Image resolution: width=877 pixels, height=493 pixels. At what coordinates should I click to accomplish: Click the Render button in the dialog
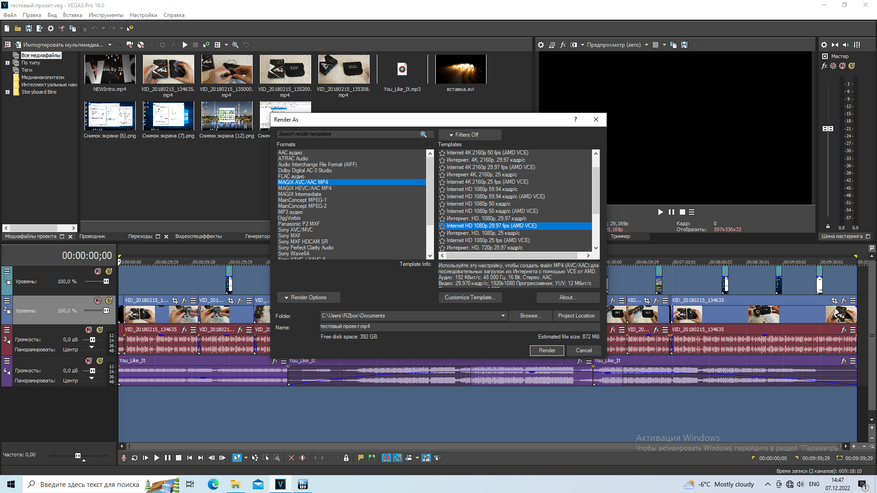pyautogui.click(x=547, y=350)
